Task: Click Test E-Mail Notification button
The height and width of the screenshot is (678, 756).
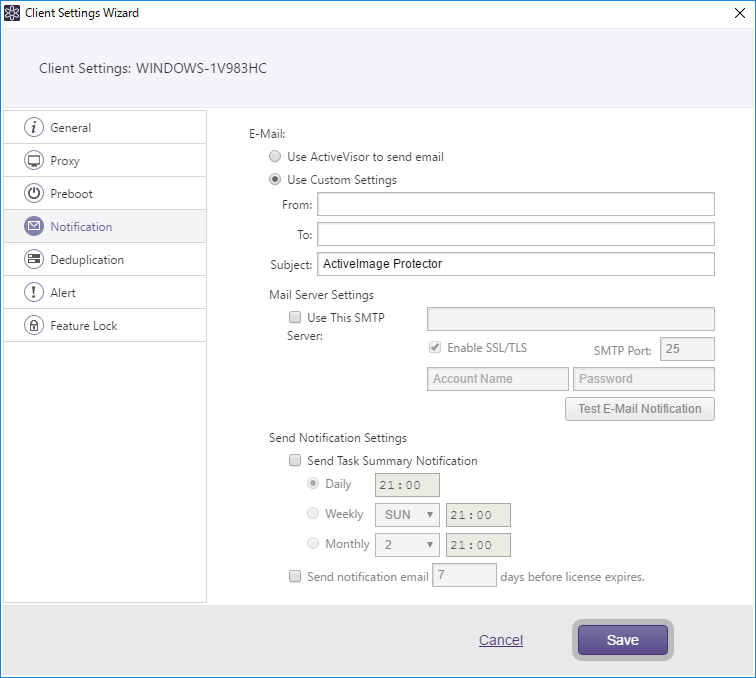Action: (640, 409)
